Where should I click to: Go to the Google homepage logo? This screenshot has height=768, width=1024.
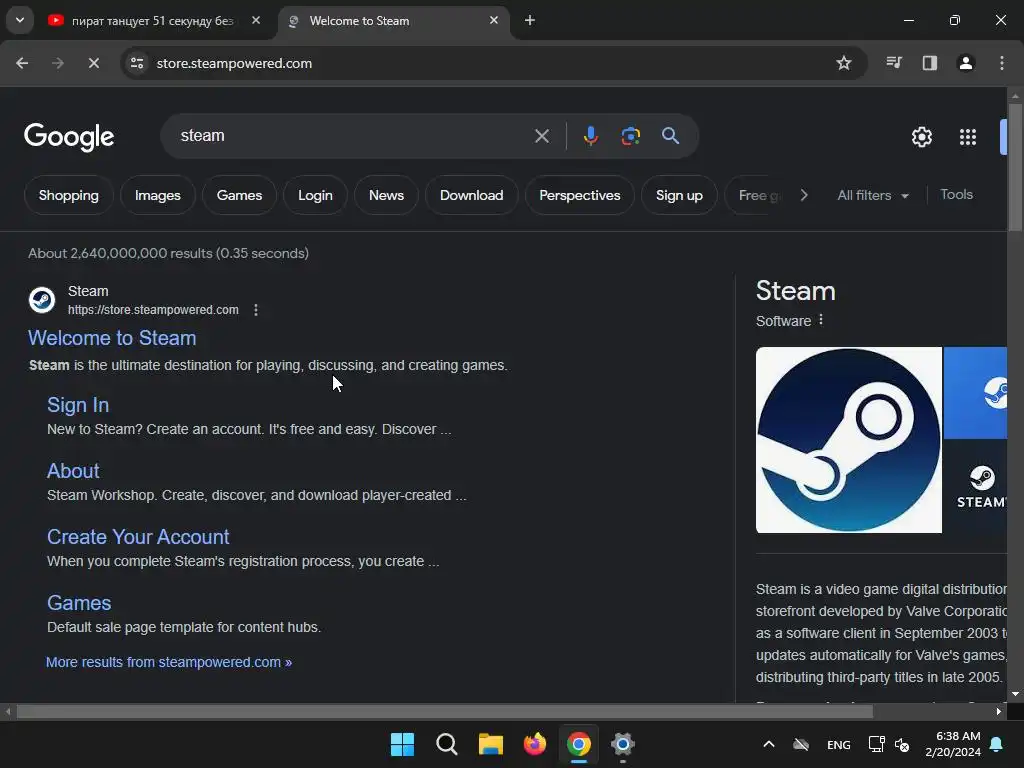pyautogui.click(x=69, y=136)
